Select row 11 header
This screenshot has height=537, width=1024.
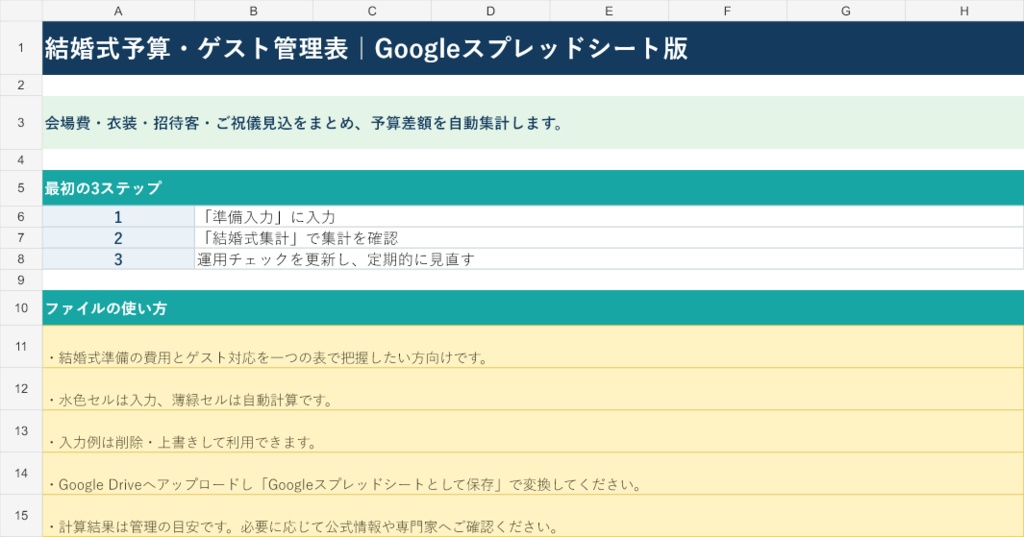pos(21,346)
